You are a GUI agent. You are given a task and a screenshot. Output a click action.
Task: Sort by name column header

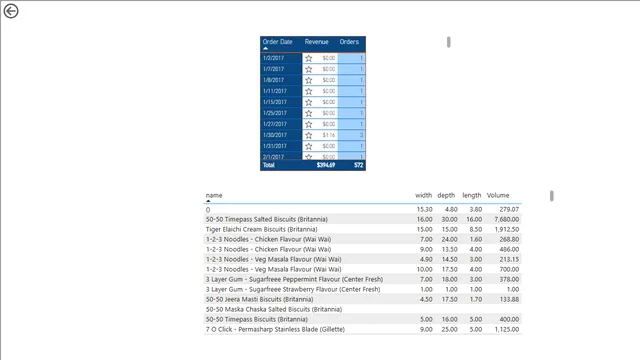214,196
